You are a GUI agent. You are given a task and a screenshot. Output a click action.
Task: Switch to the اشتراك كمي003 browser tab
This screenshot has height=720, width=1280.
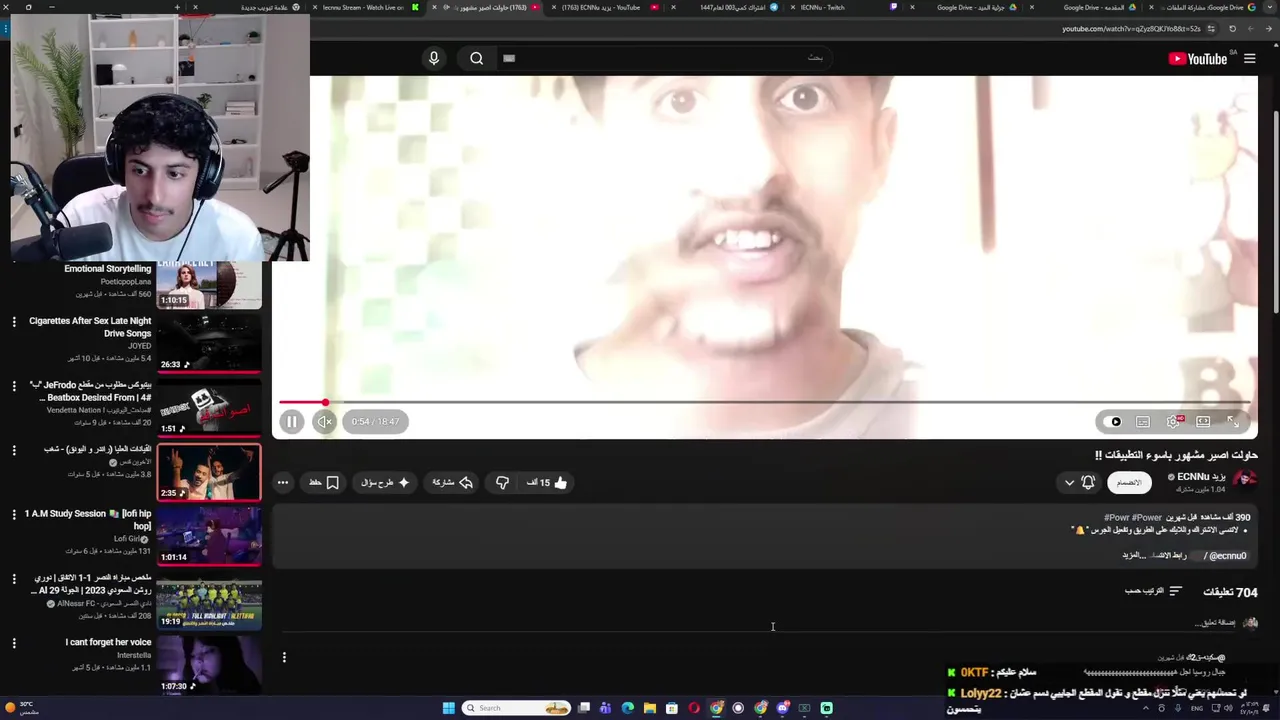(x=725, y=7)
